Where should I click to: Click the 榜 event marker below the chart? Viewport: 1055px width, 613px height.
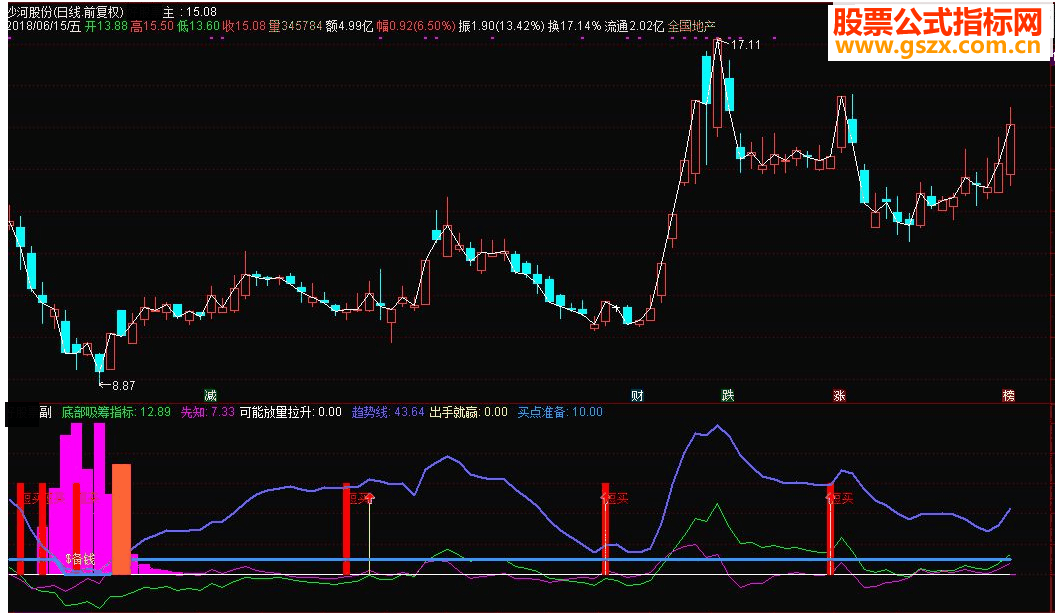pos(1008,396)
